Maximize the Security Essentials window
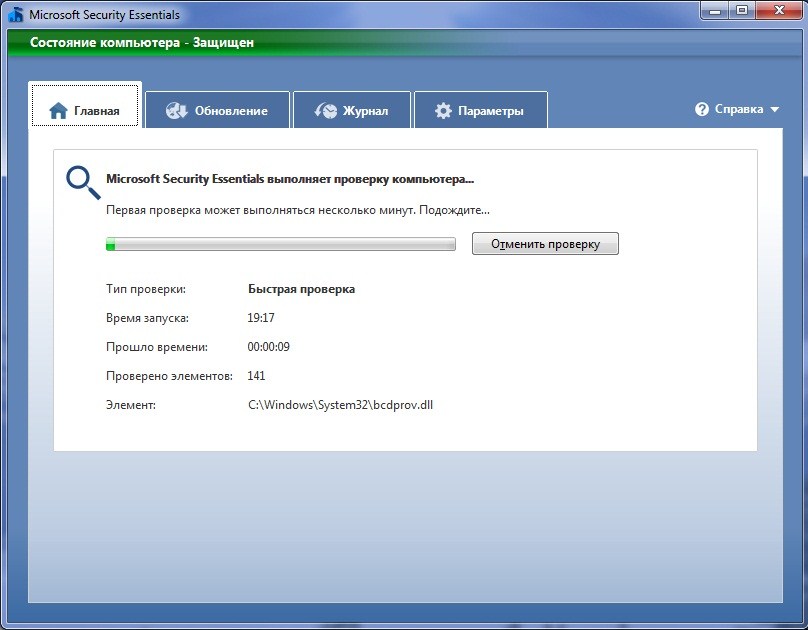Screen dimensions: 808x630 pyautogui.click(x=742, y=10)
